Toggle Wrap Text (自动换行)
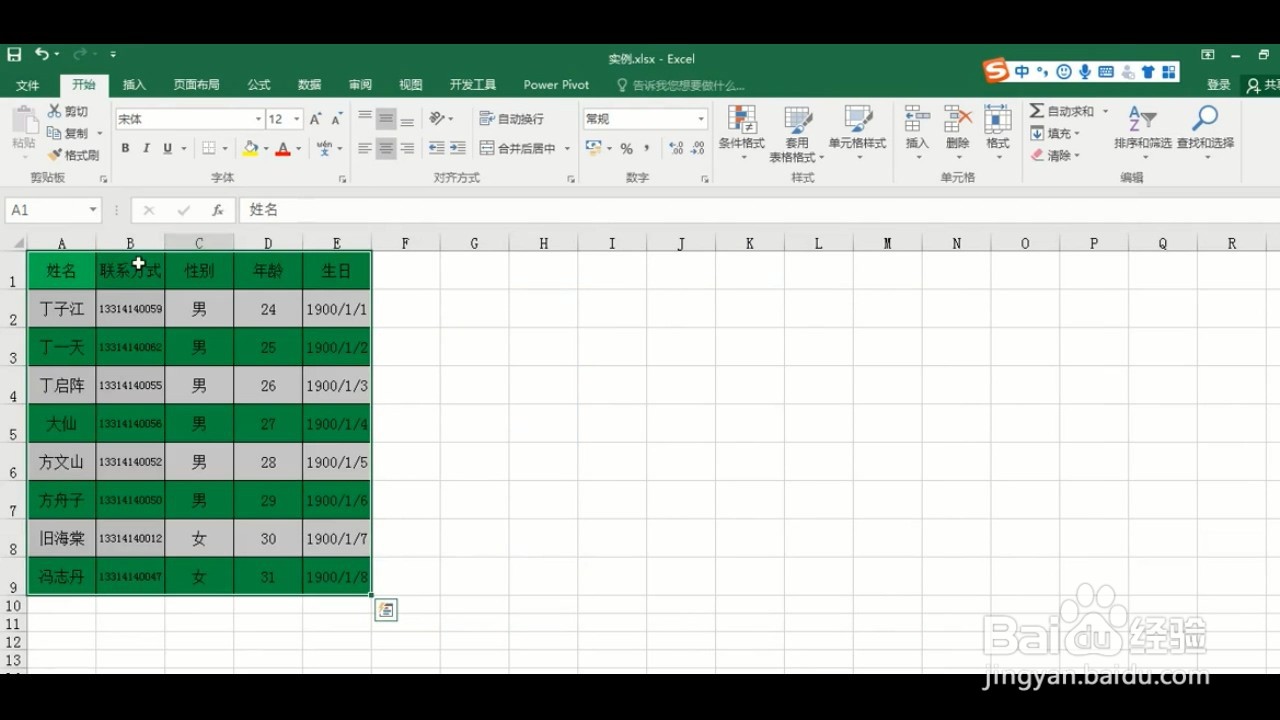This screenshot has height=720, width=1280. (x=512, y=118)
